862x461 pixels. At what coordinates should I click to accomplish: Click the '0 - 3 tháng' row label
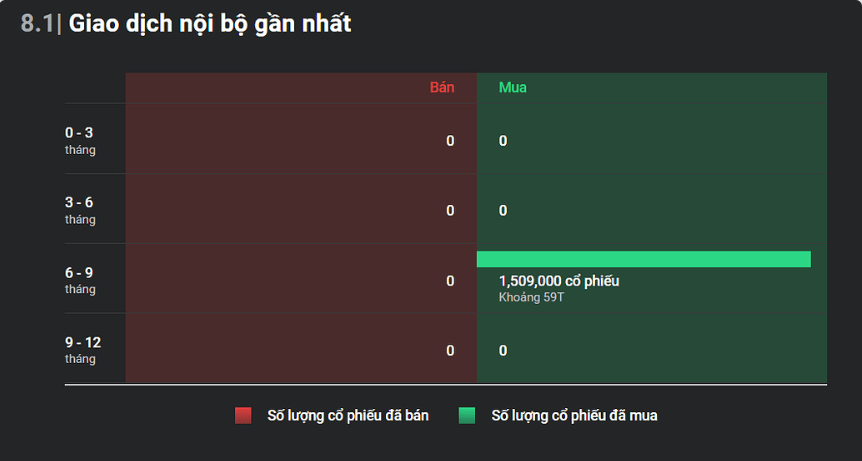pos(80,140)
